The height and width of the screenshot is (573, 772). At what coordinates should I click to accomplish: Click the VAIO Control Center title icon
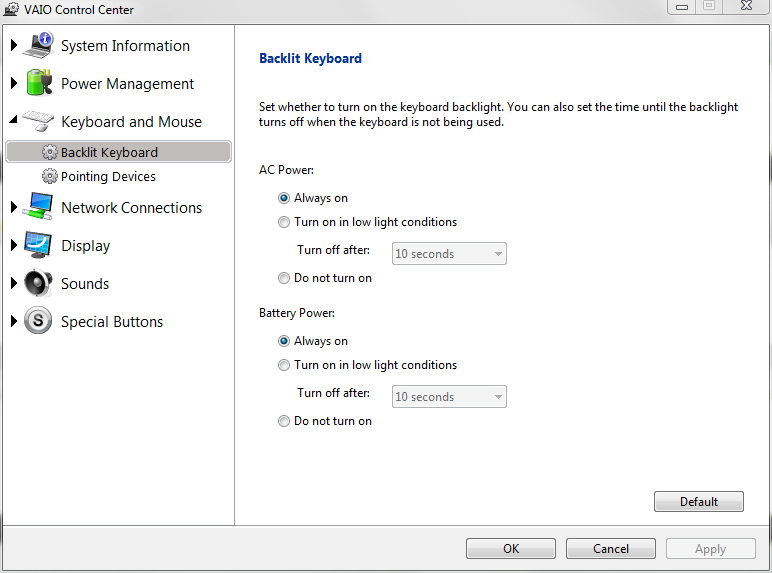click(x=11, y=9)
